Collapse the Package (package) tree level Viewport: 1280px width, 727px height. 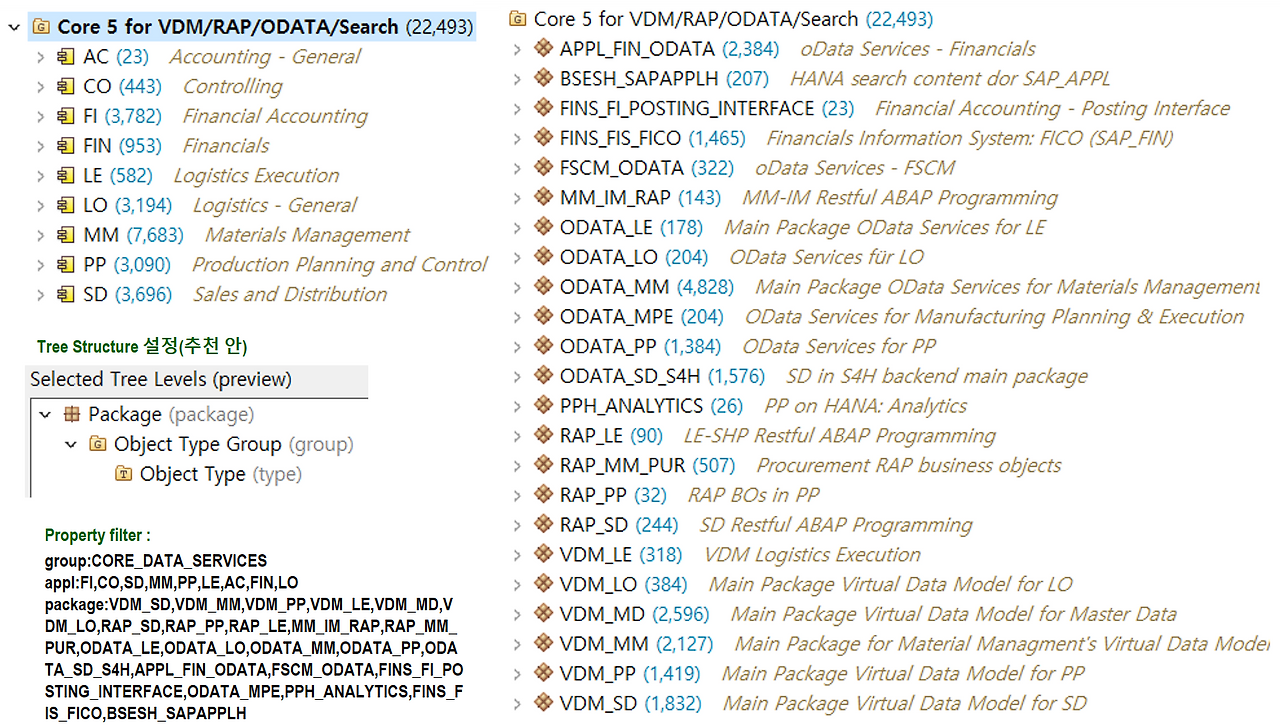46,414
